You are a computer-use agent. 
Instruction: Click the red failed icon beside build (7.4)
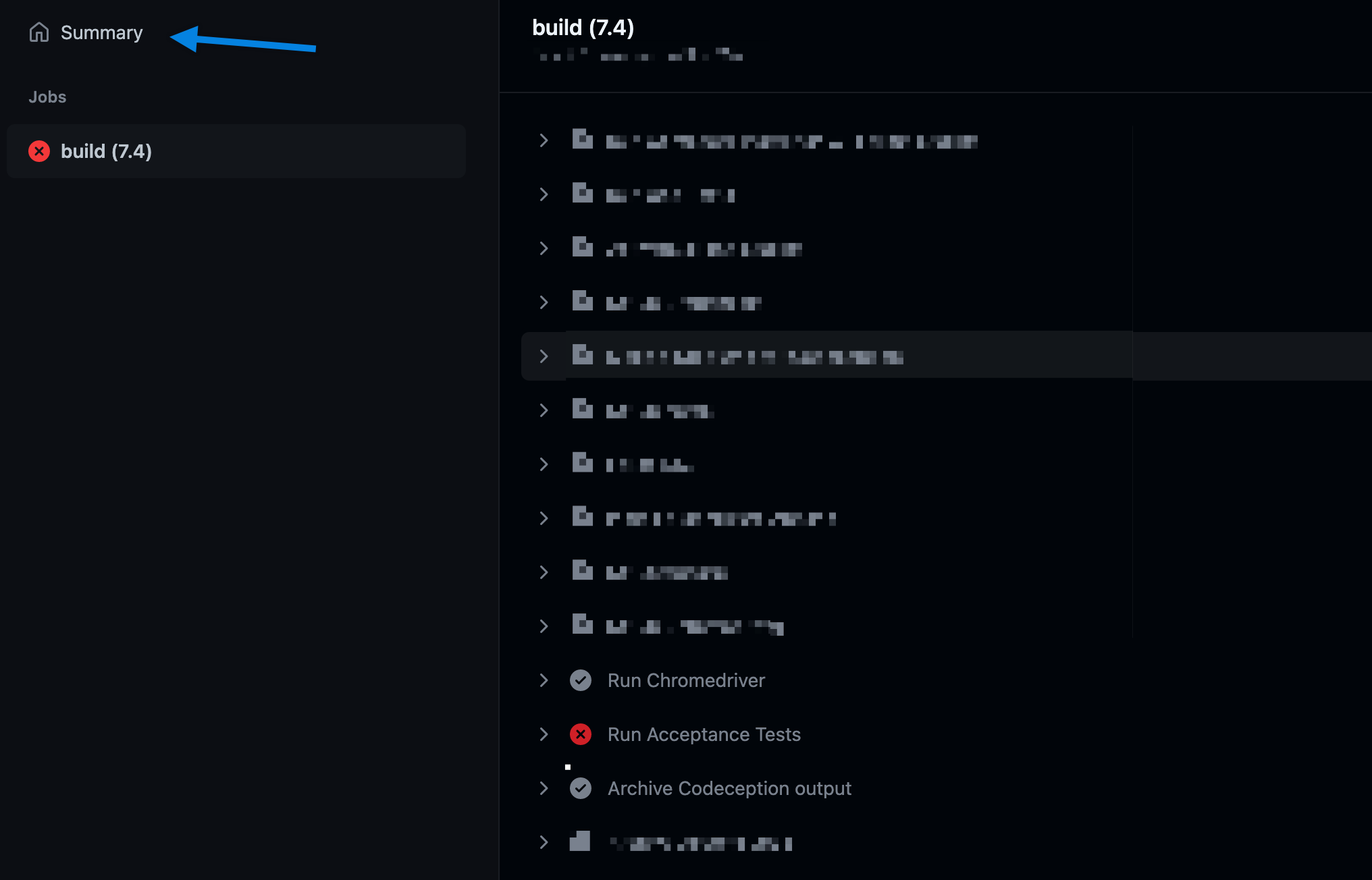tap(39, 151)
